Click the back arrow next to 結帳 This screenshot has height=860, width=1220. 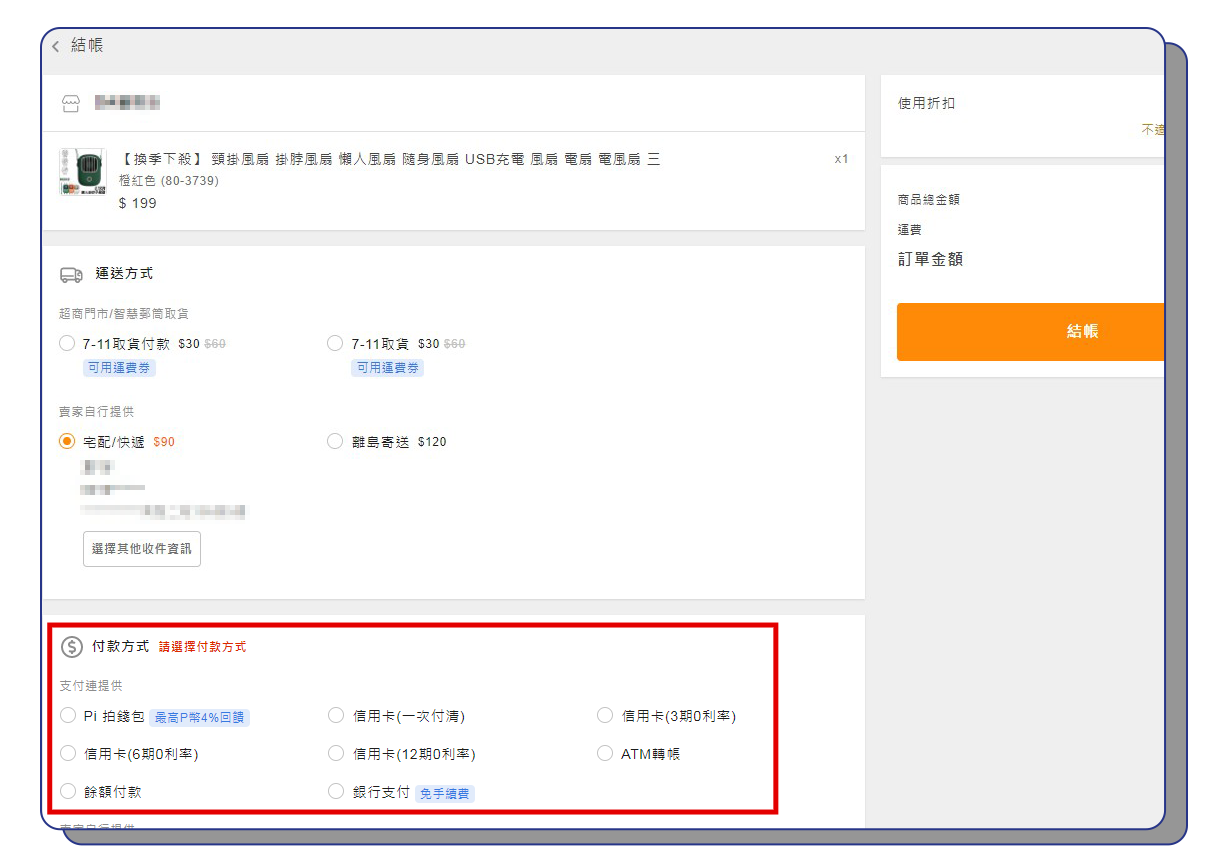(x=56, y=46)
